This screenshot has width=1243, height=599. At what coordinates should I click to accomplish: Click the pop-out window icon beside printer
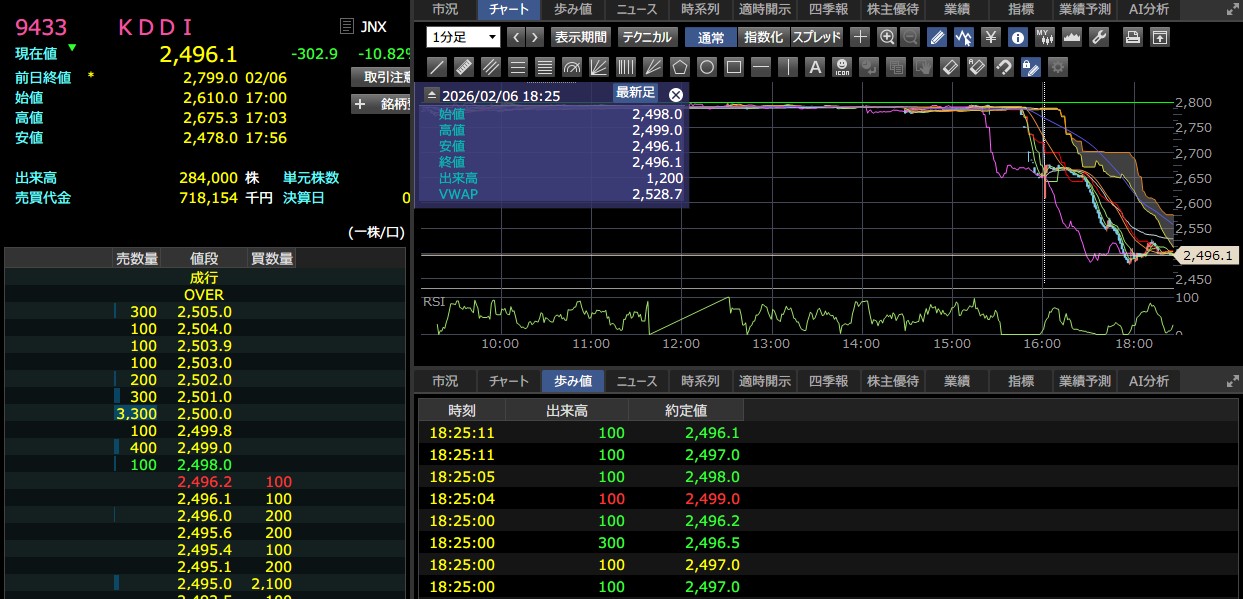(x=1160, y=38)
